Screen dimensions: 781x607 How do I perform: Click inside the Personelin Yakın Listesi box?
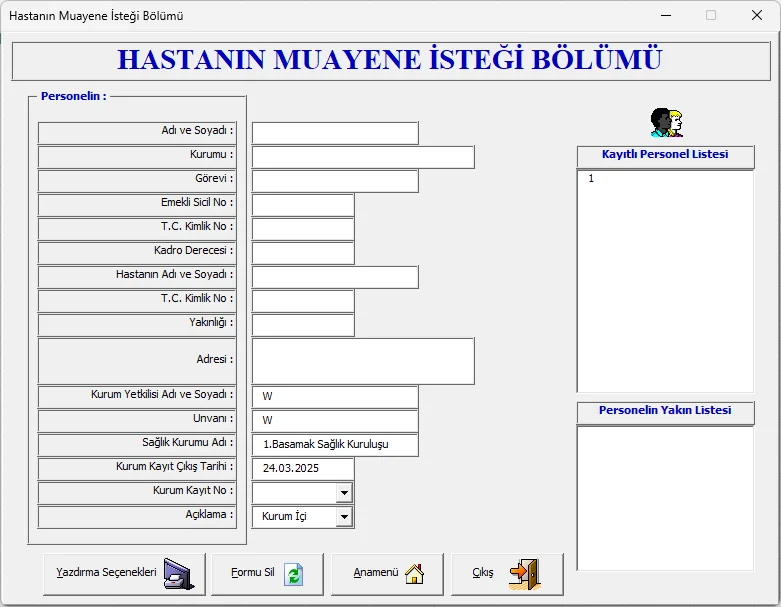tap(664, 497)
